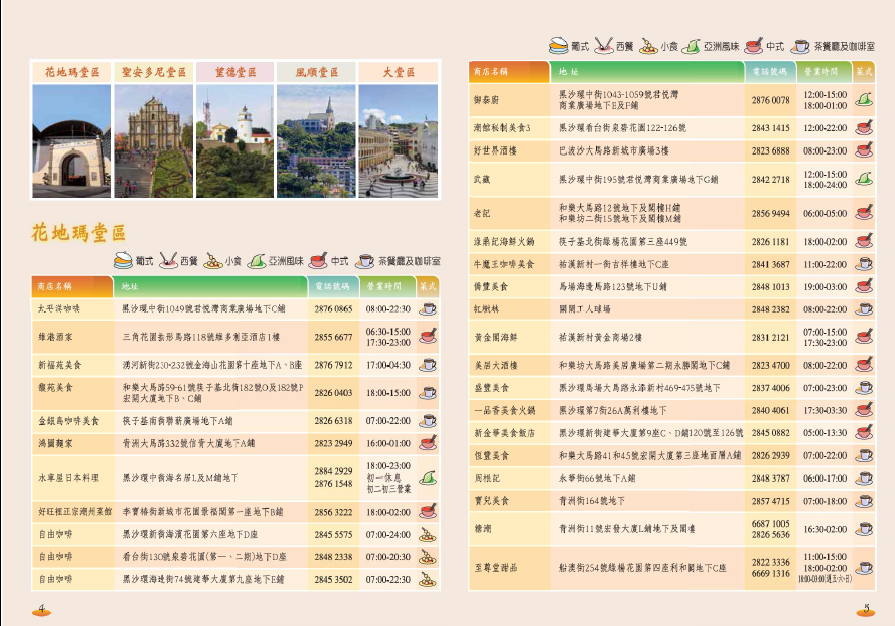The height and width of the screenshot is (626, 895).
Task: Select the 大堂區 district tab
Action: (x=398, y=73)
